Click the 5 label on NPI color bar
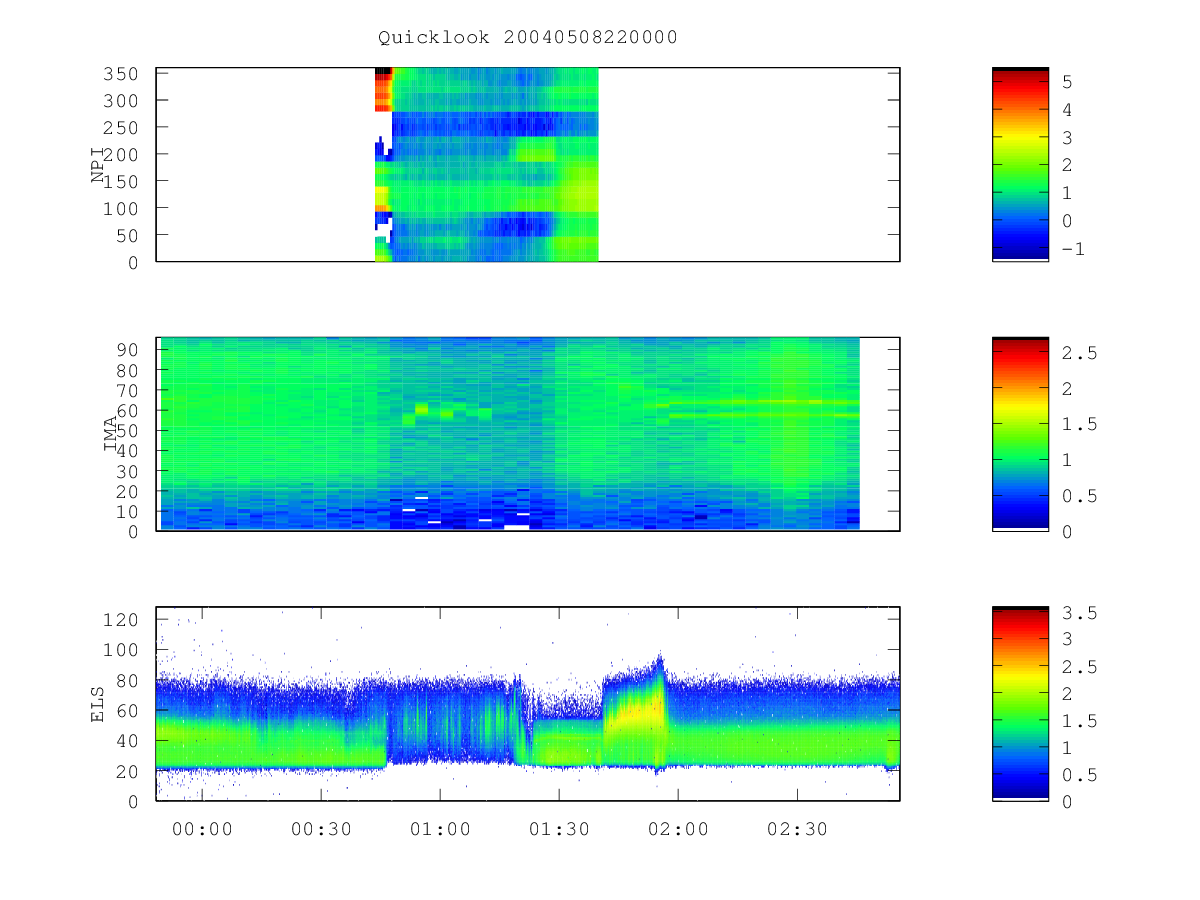Screen dimensions: 1200x900 (x=1065, y=81)
